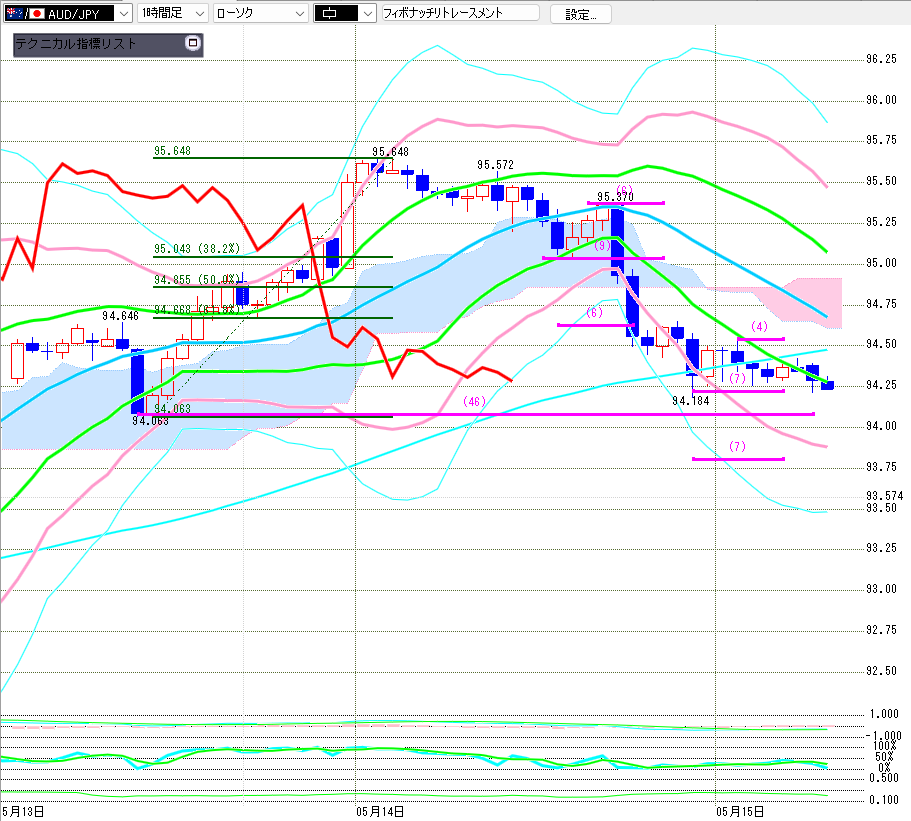
Task: Click the 94.646 price label
Action: [x=120, y=316]
